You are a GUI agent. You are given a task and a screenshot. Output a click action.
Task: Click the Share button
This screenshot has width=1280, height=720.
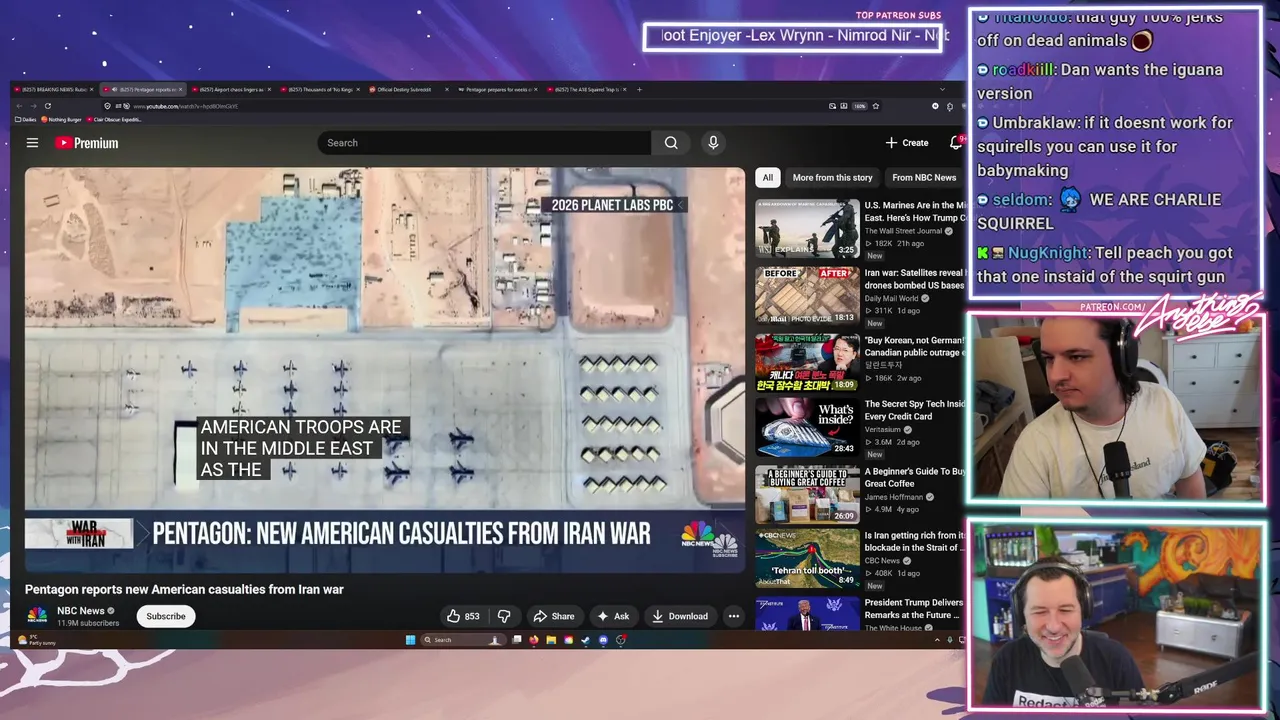pyautogui.click(x=553, y=616)
